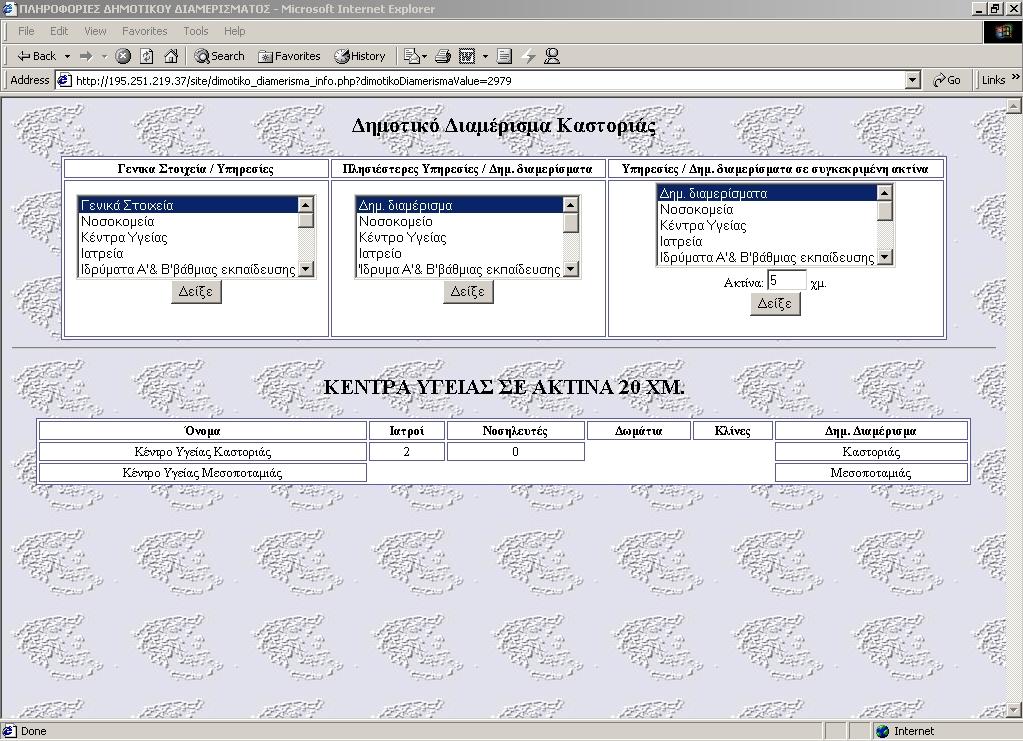Select Ιατρεία in first list

187,253
